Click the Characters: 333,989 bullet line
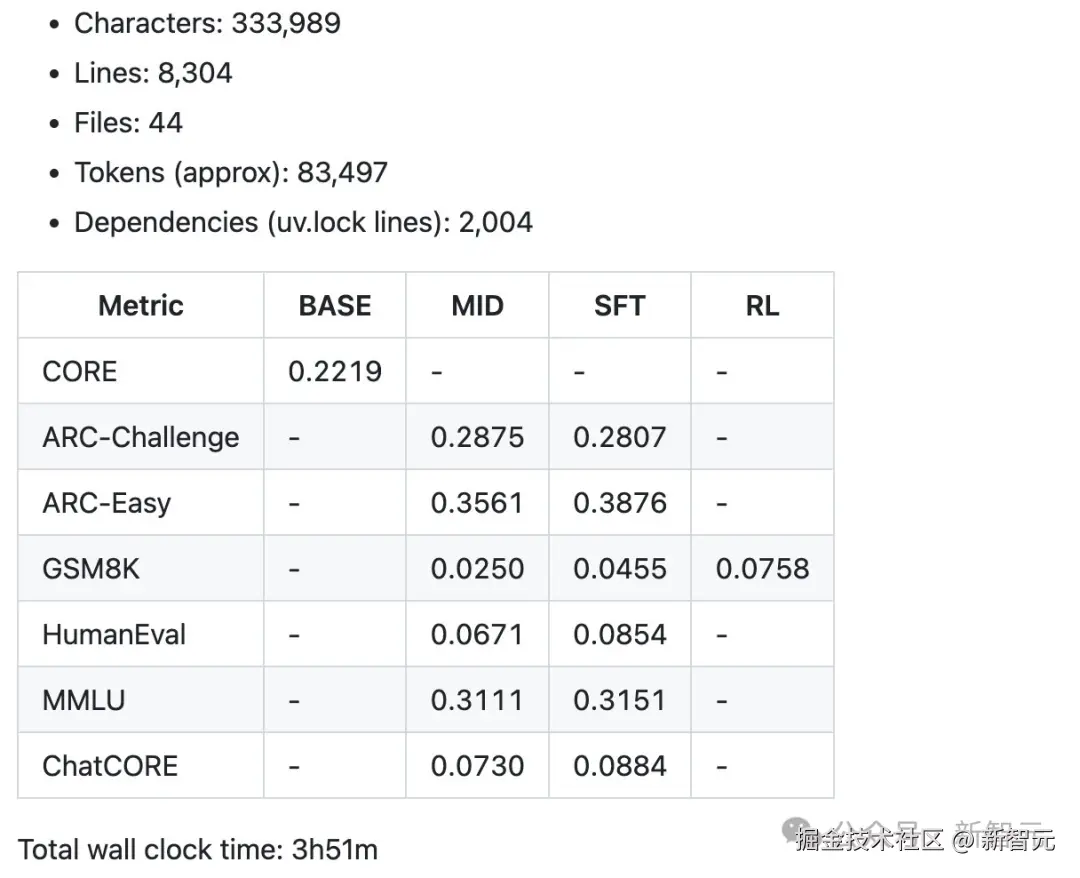Screen dimensions: 1080x878 (x=207, y=23)
